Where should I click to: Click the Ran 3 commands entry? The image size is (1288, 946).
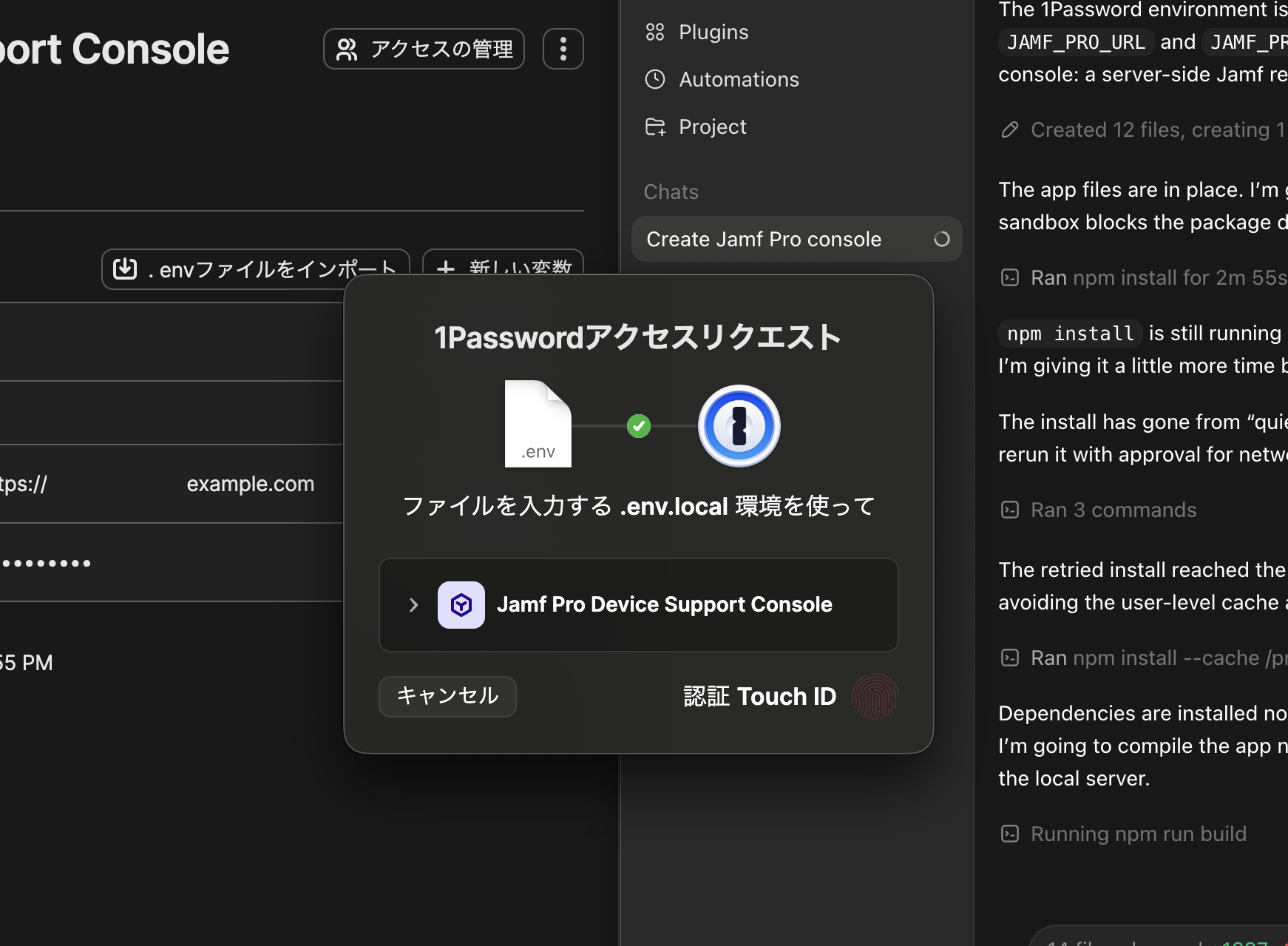pyautogui.click(x=1114, y=510)
